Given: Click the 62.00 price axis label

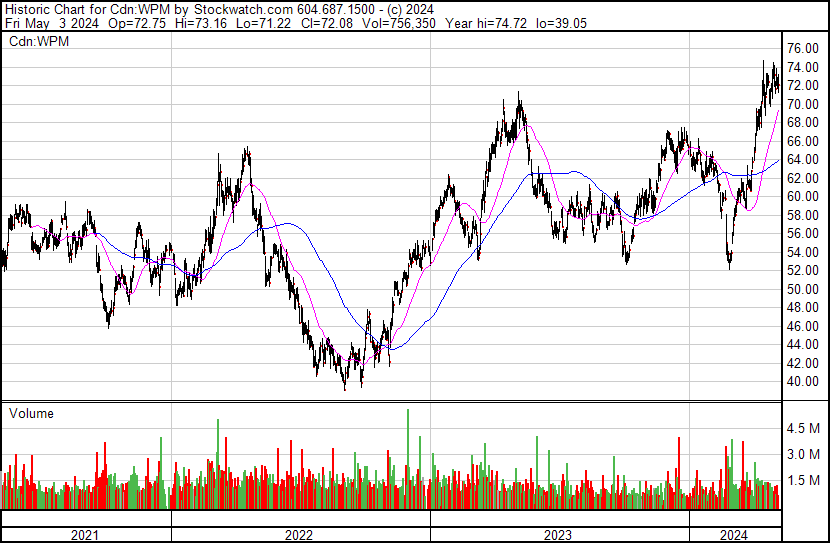Looking at the screenshot, I should [803, 178].
